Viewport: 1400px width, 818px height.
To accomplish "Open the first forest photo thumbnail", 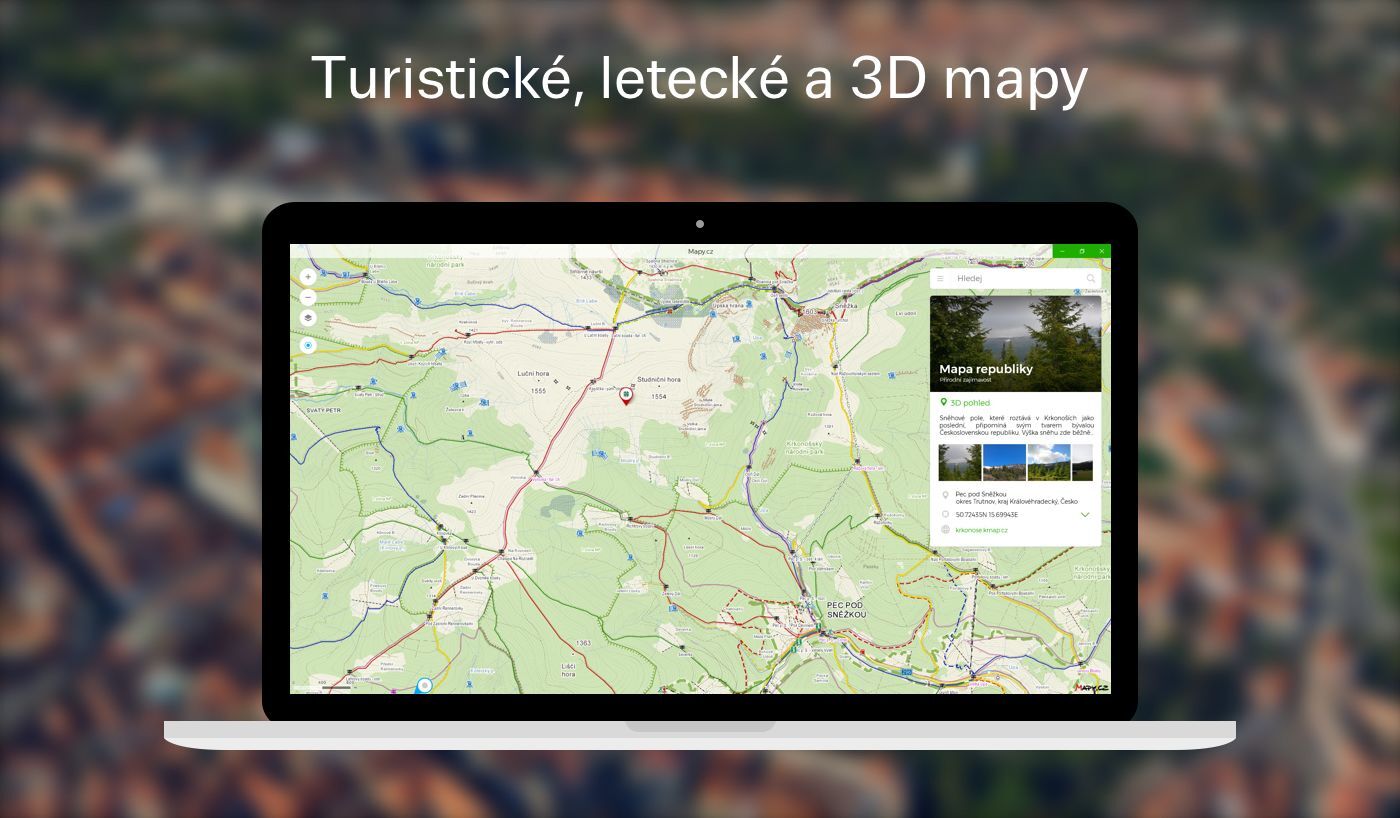I will [x=959, y=463].
